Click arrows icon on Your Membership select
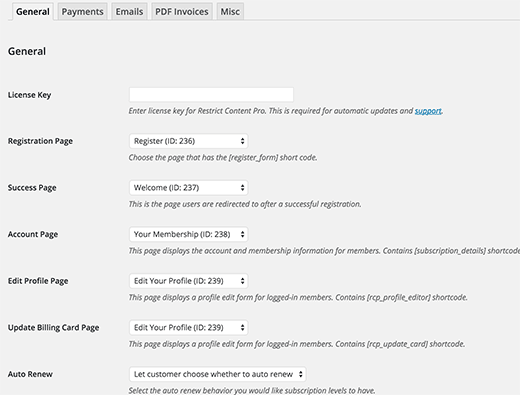The image size is (520, 395). [242, 234]
